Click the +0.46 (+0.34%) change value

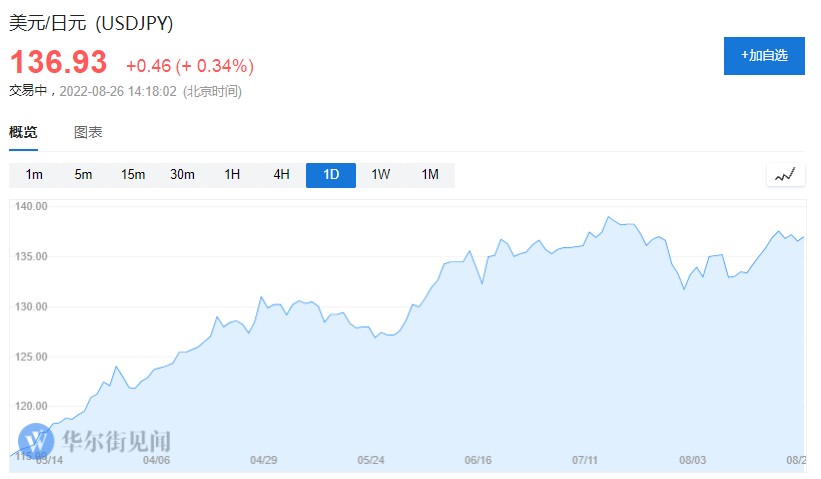click(189, 66)
